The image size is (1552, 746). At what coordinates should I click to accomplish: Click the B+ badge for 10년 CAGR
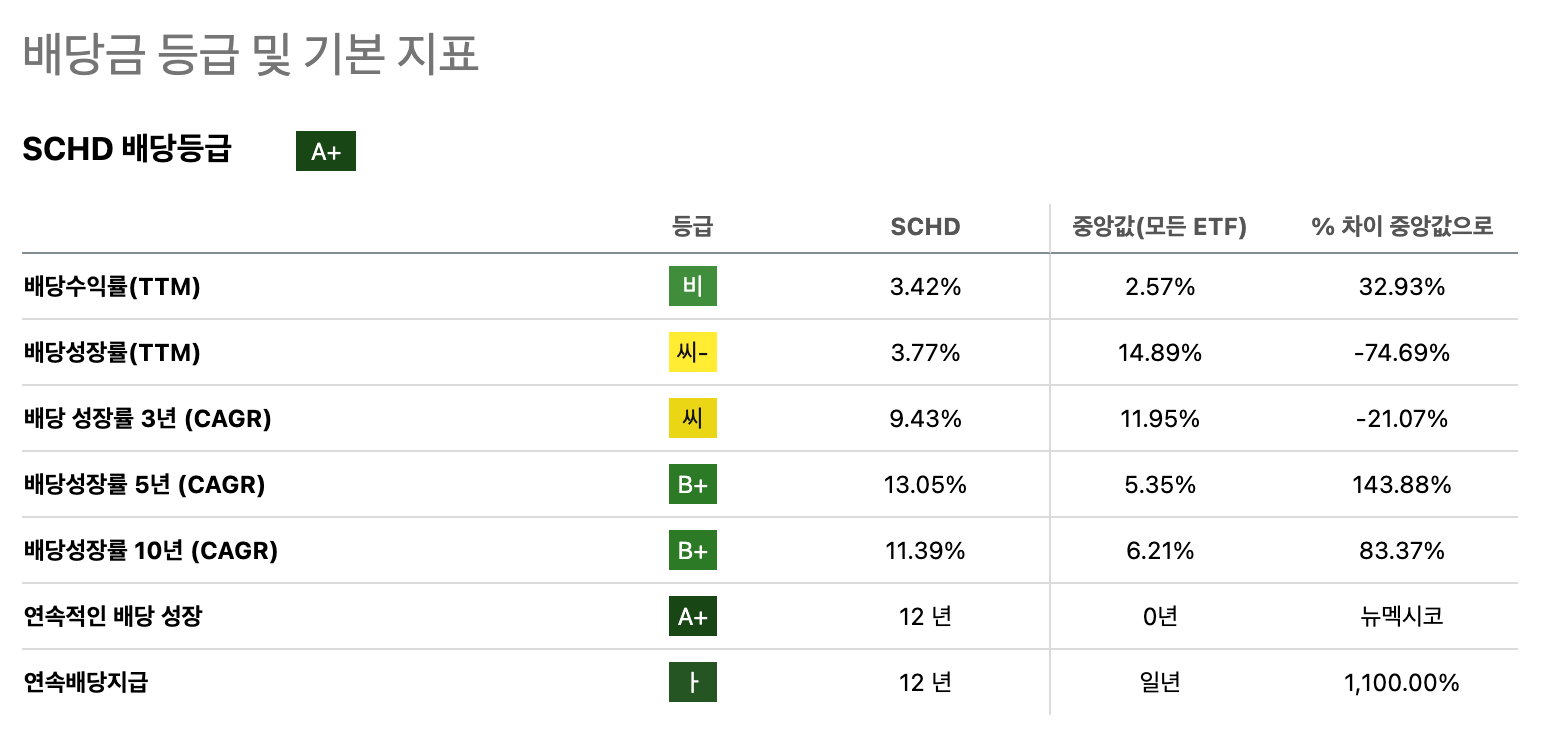tap(693, 551)
